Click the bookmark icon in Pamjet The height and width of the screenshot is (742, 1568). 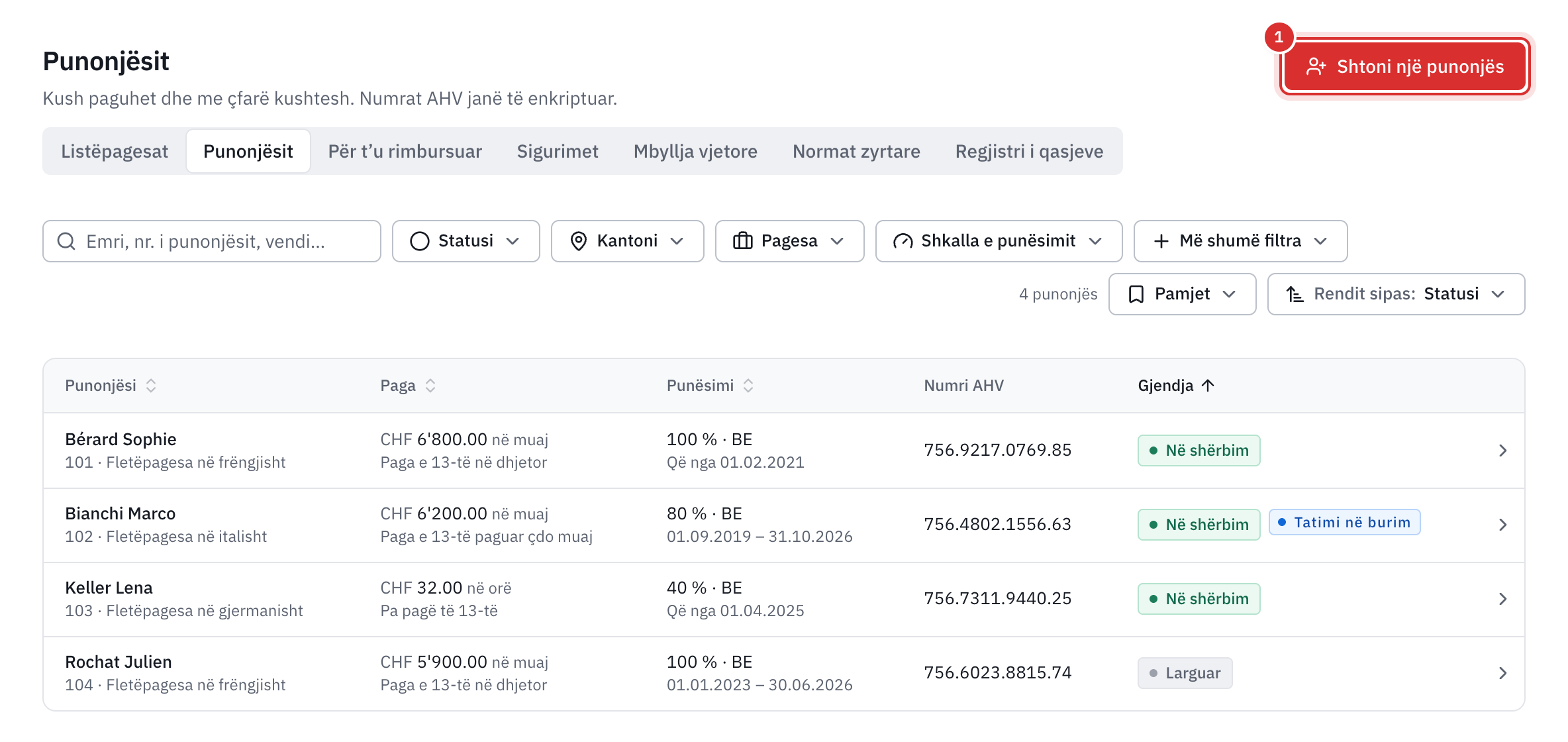click(x=1136, y=294)
